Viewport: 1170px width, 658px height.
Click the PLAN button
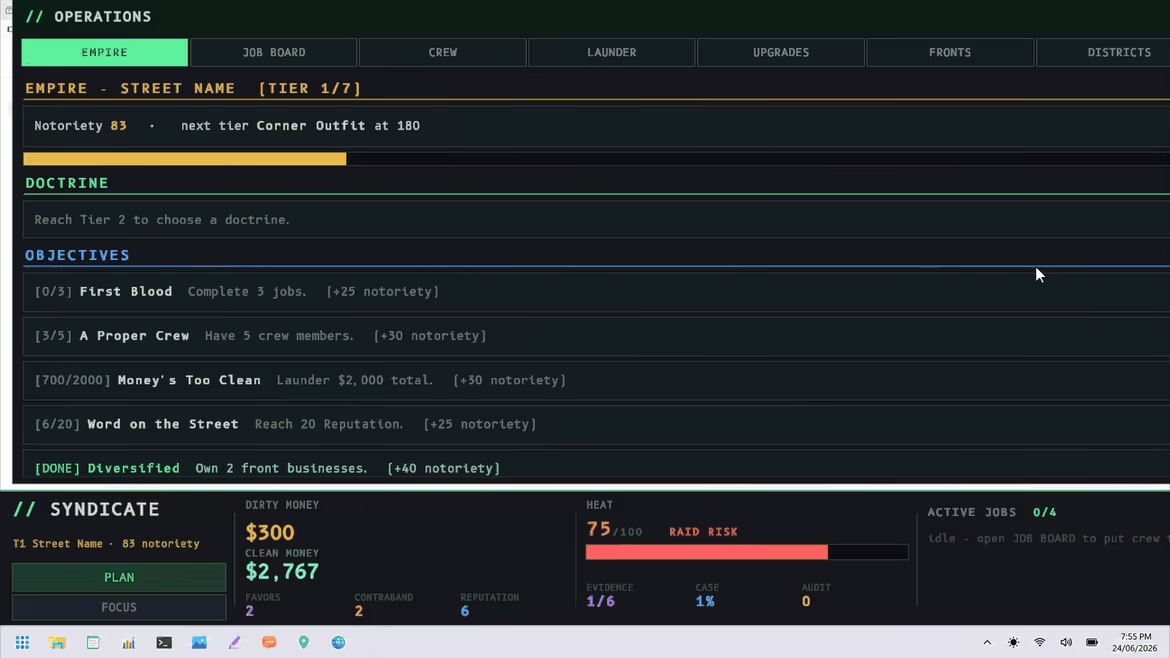coord(119,577)
